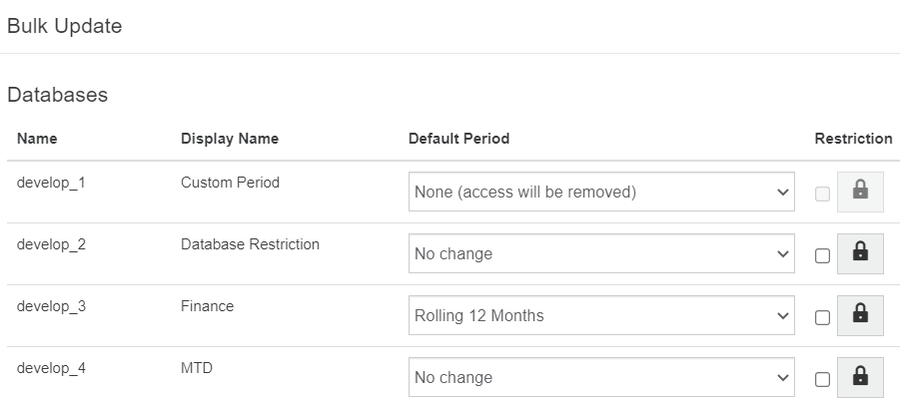This screenshot has height=402, width=900.
Task: Click the 'Custom Period' display name
Action: point(230,183)
